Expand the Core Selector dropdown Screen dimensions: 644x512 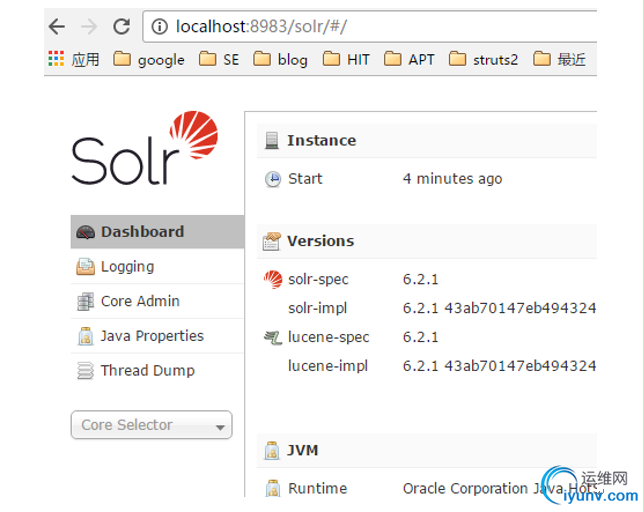(x=152, y=425)
